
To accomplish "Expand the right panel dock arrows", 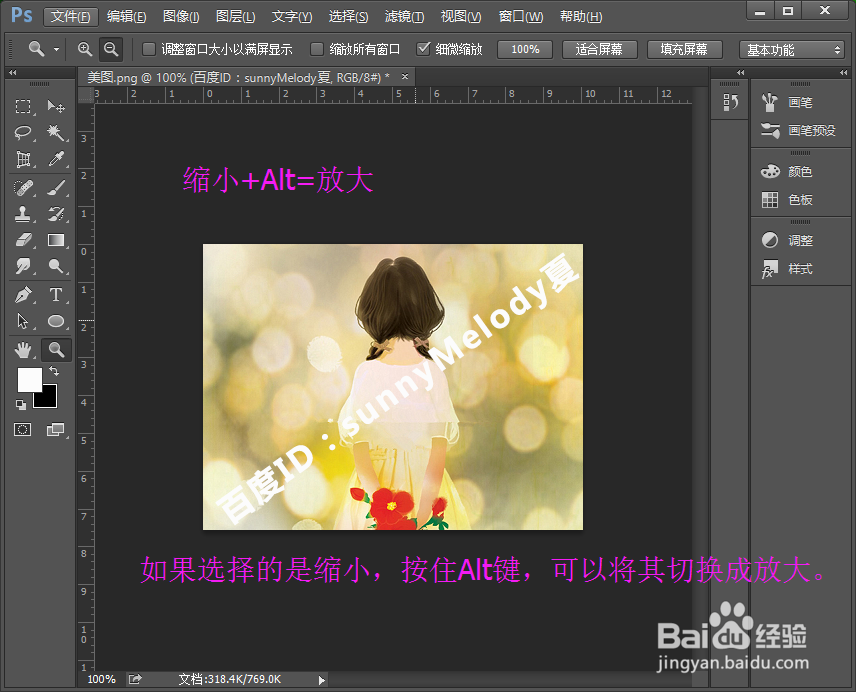I will (843, 73).
